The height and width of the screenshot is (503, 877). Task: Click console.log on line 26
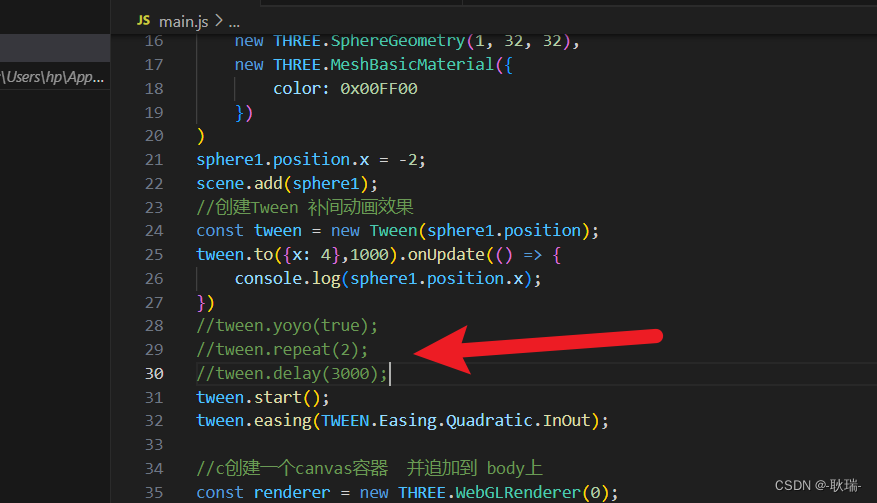287,279
